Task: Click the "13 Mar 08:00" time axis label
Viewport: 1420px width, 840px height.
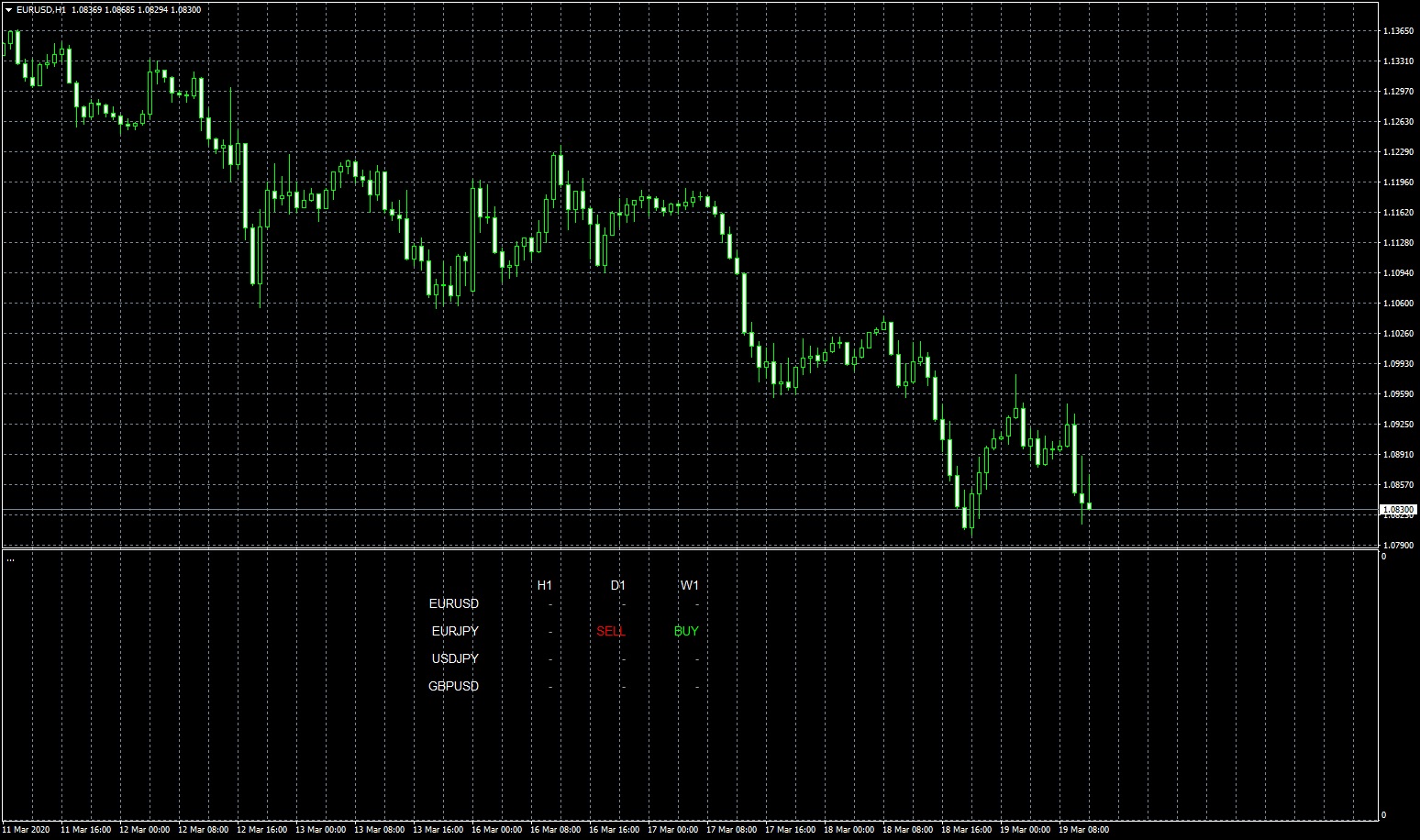Action: [x=379, y=830]
